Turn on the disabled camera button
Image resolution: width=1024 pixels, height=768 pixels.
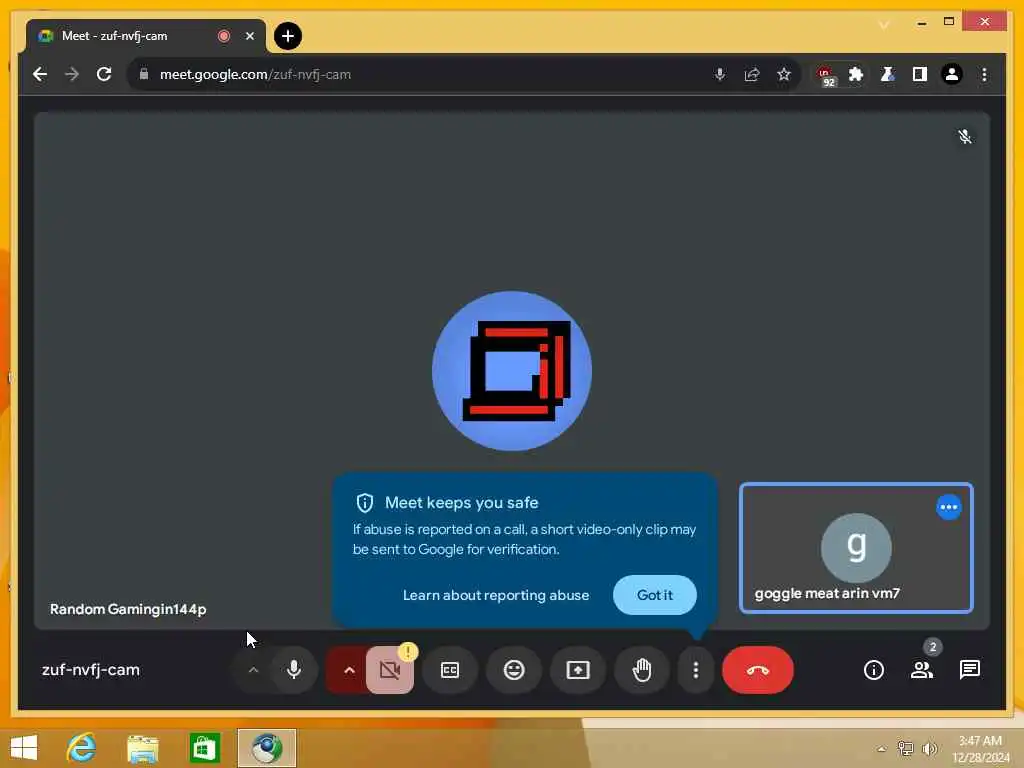(x=390, y=670)
